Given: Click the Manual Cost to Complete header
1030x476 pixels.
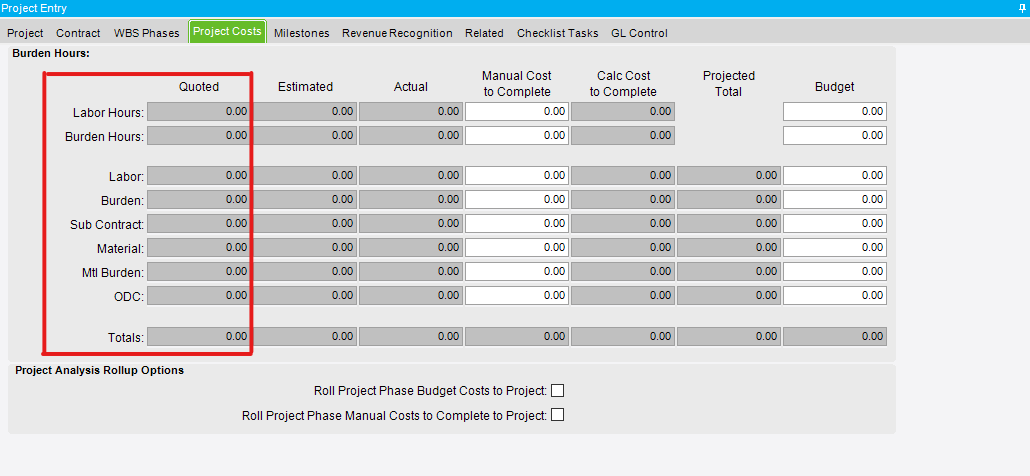Looking at the screenshot, I should coord(517,84).
